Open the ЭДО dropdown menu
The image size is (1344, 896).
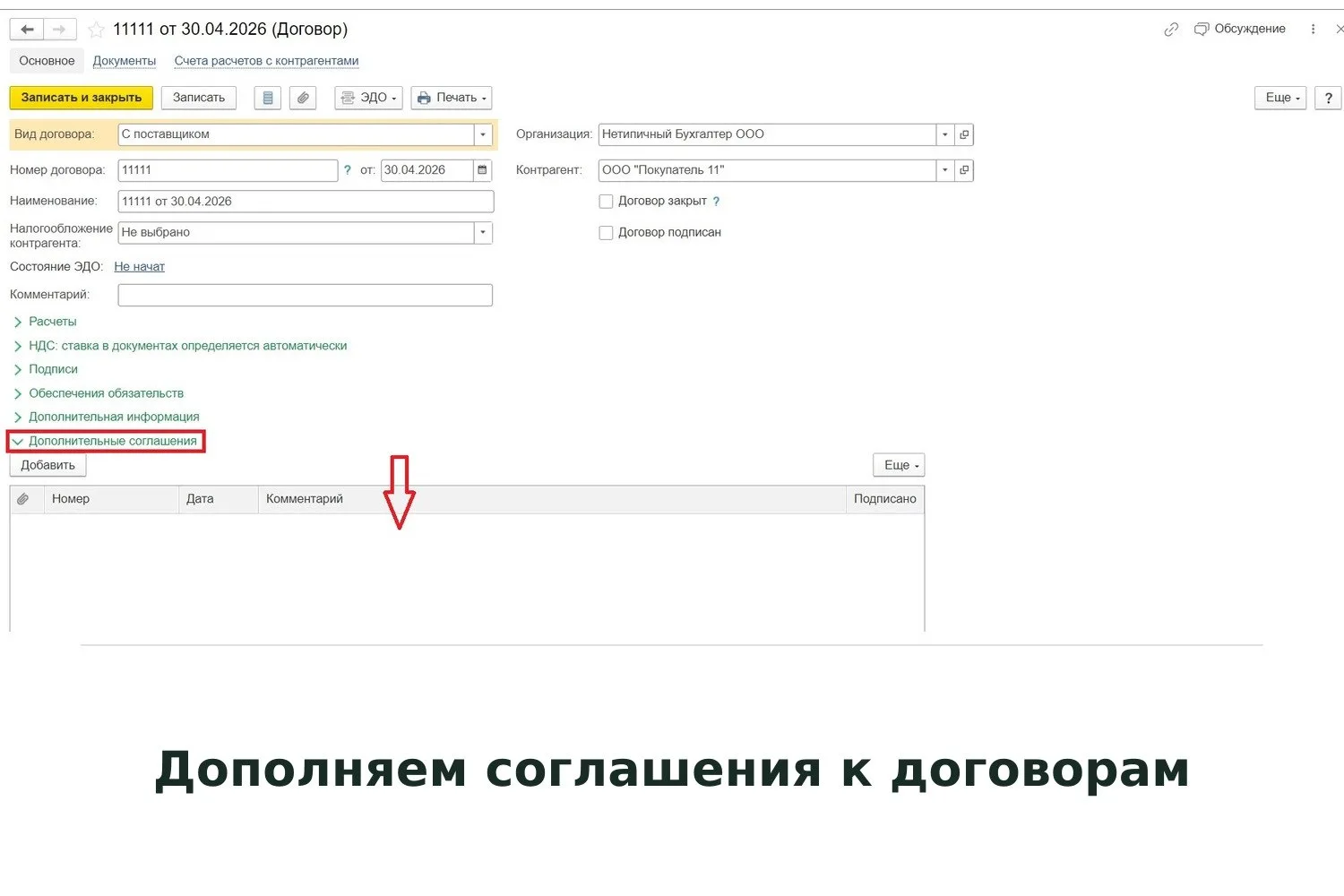(x=368, y=98)
